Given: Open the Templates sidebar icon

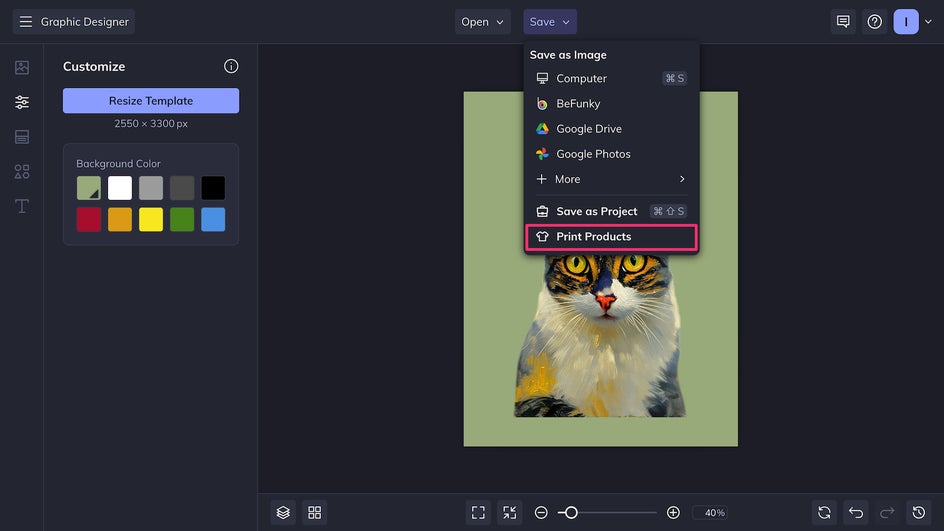Looking at the screenshot, I should click(x=22, y=137).
